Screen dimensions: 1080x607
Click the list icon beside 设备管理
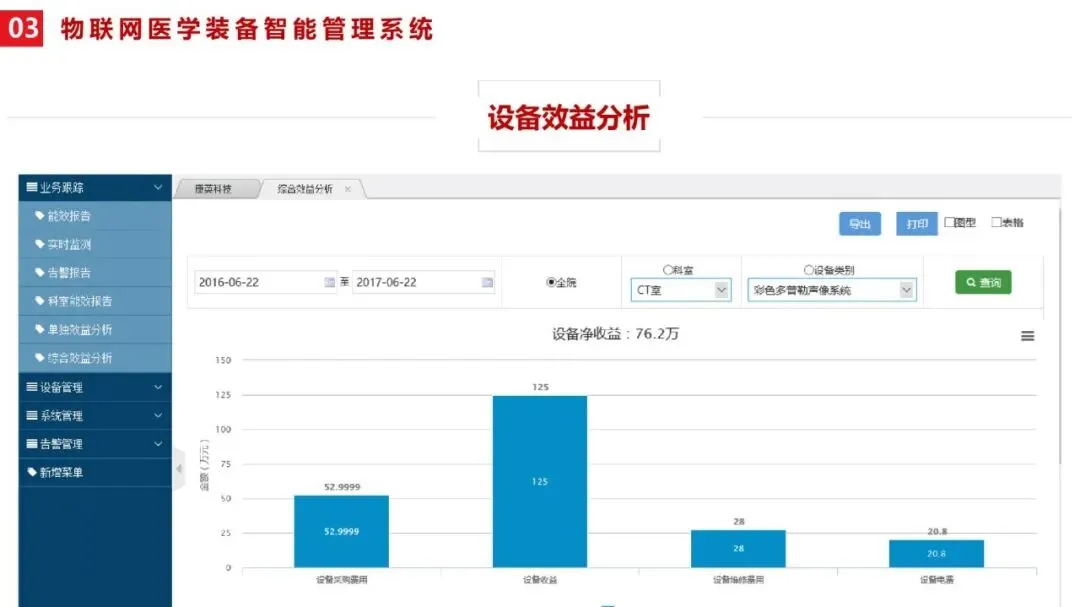[32, 387]
